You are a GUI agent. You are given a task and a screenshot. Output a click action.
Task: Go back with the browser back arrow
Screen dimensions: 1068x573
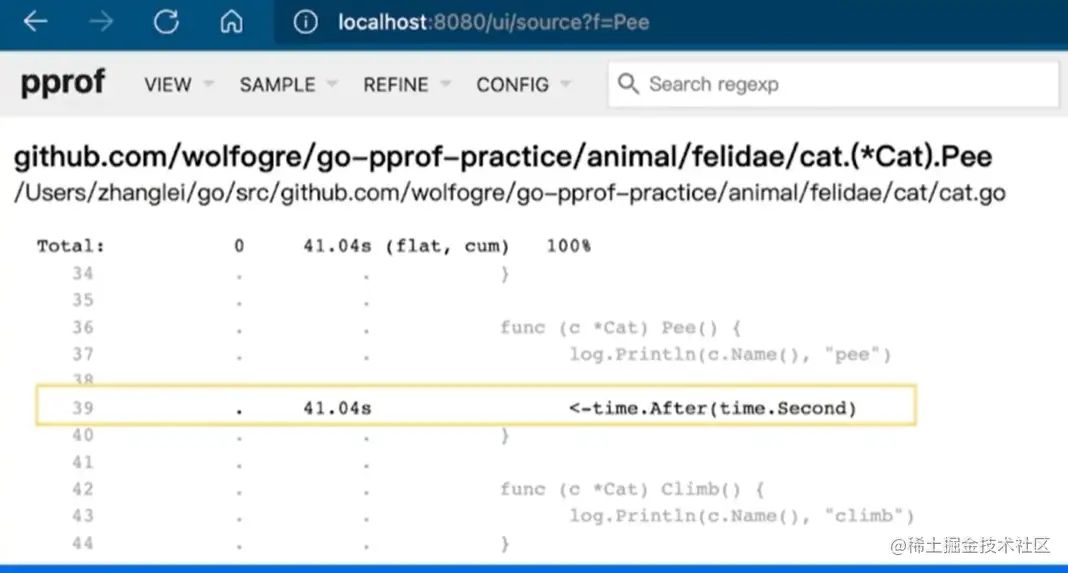point(35,22)
